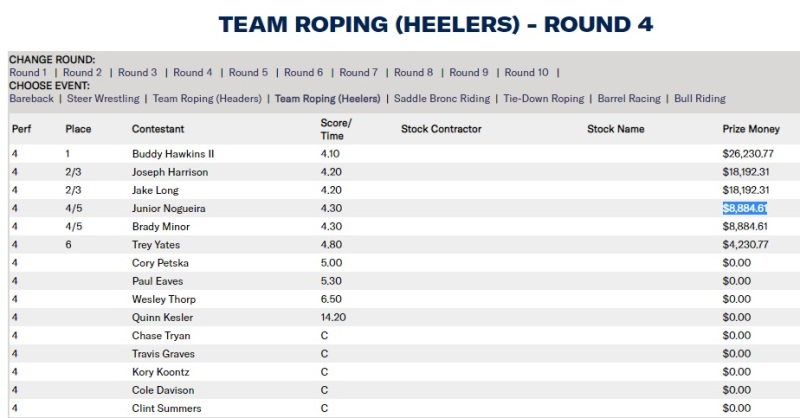Show Round 9 results
This screenshot has height=418, width=800.
click(469, 73)
